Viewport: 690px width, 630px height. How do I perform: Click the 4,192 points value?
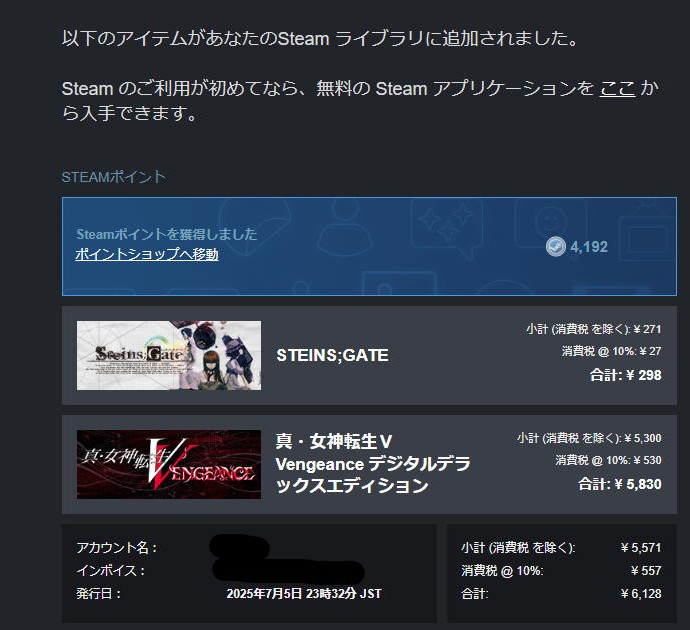pos(589,247)
